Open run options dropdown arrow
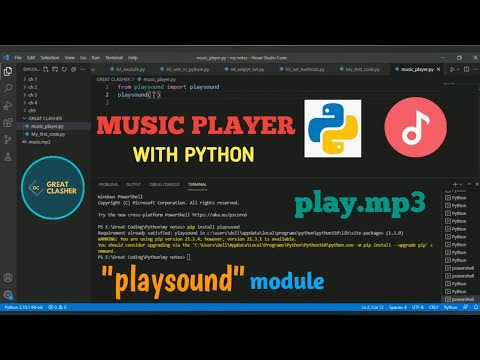The height and width of the screenshot is (360, 480). pos(458,69)
